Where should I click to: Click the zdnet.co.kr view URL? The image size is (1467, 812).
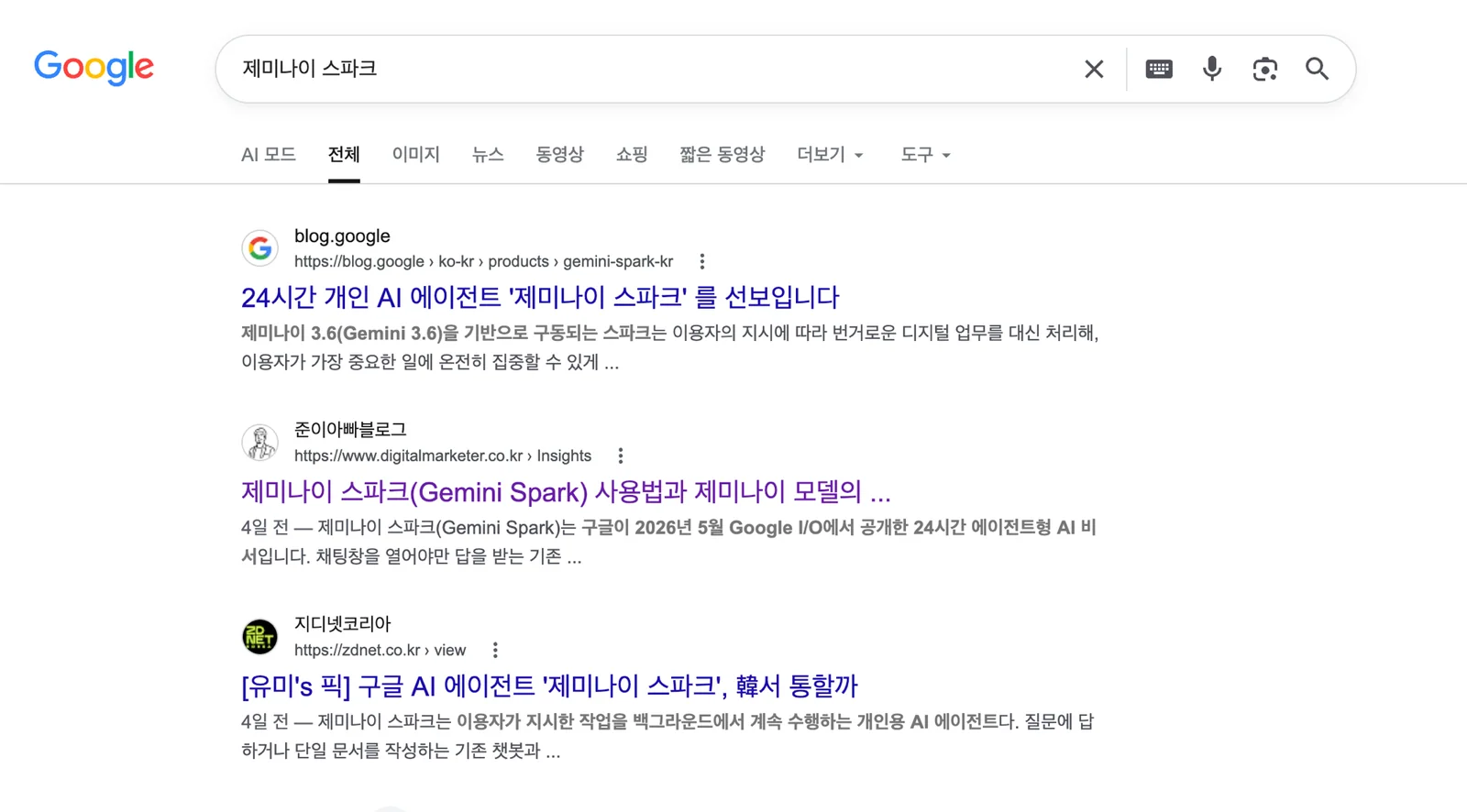380,651
